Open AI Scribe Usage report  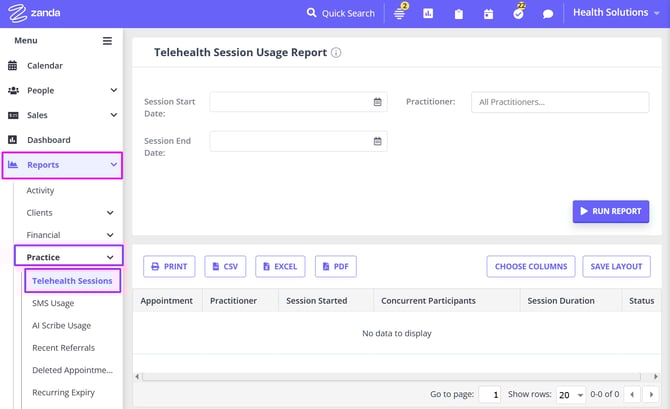(x=61, y=325)
